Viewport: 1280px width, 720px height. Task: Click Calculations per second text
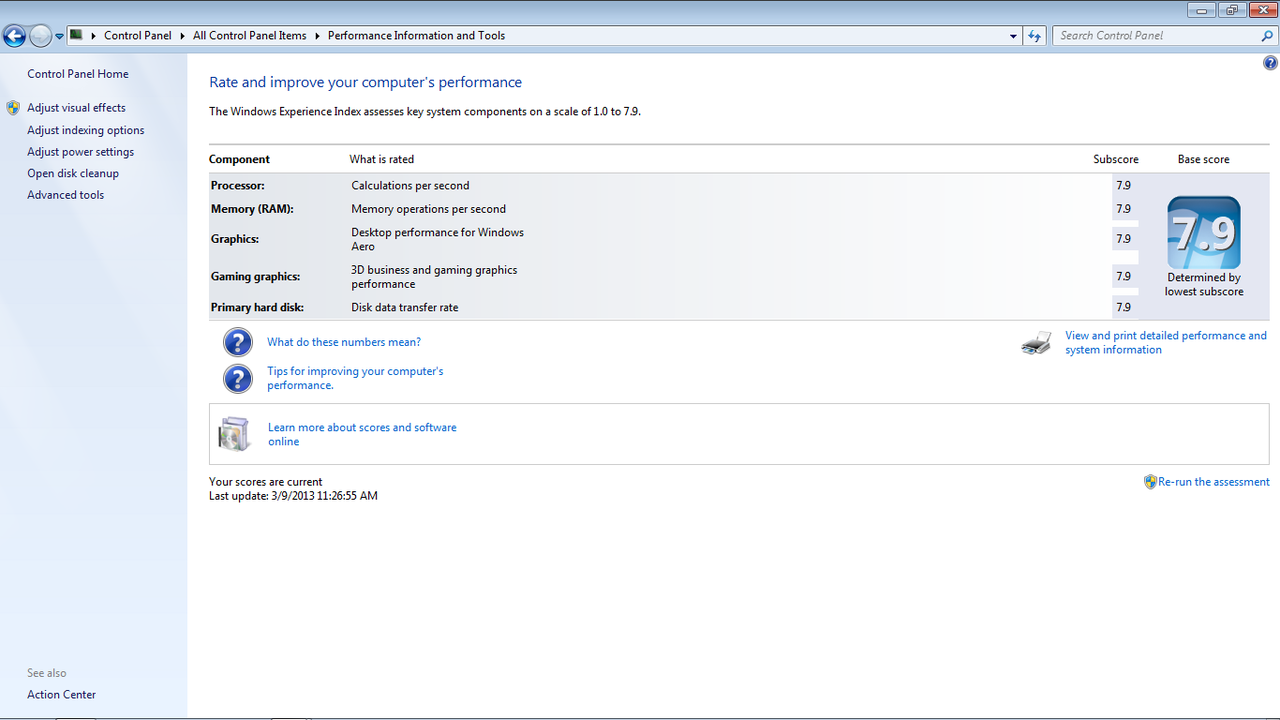(x=410, y=186)
